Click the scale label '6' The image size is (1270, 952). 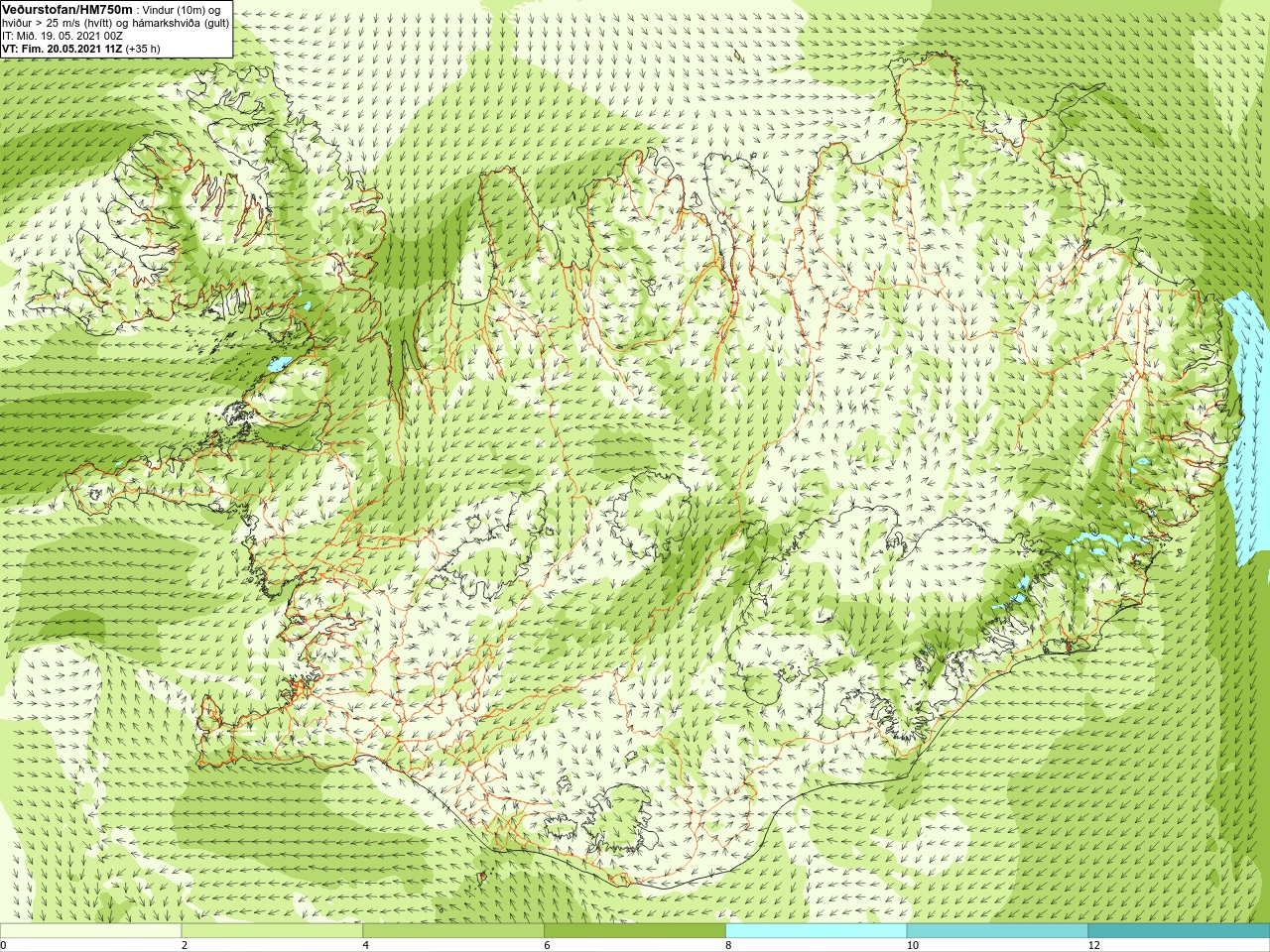tap(547, 946)
